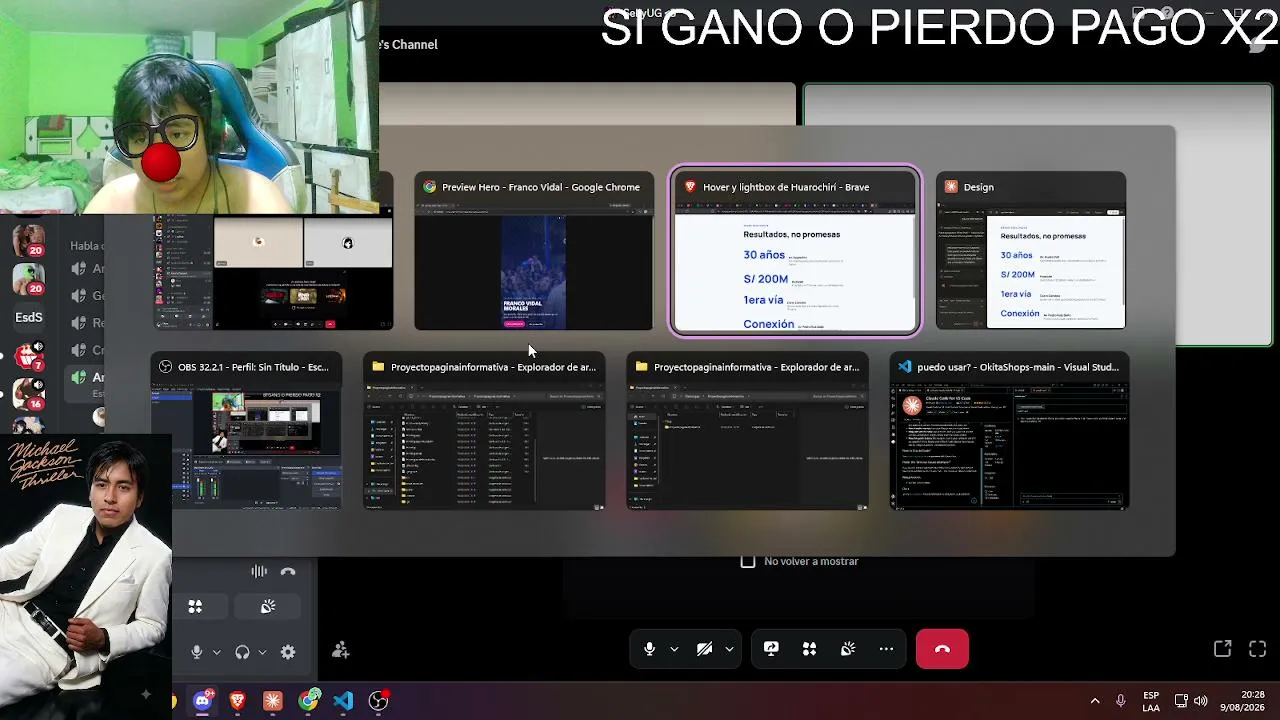This screenshot has height=720, width=1280.
Task: Open microphone options arrow in call controls
Action: tap(674, 649)
